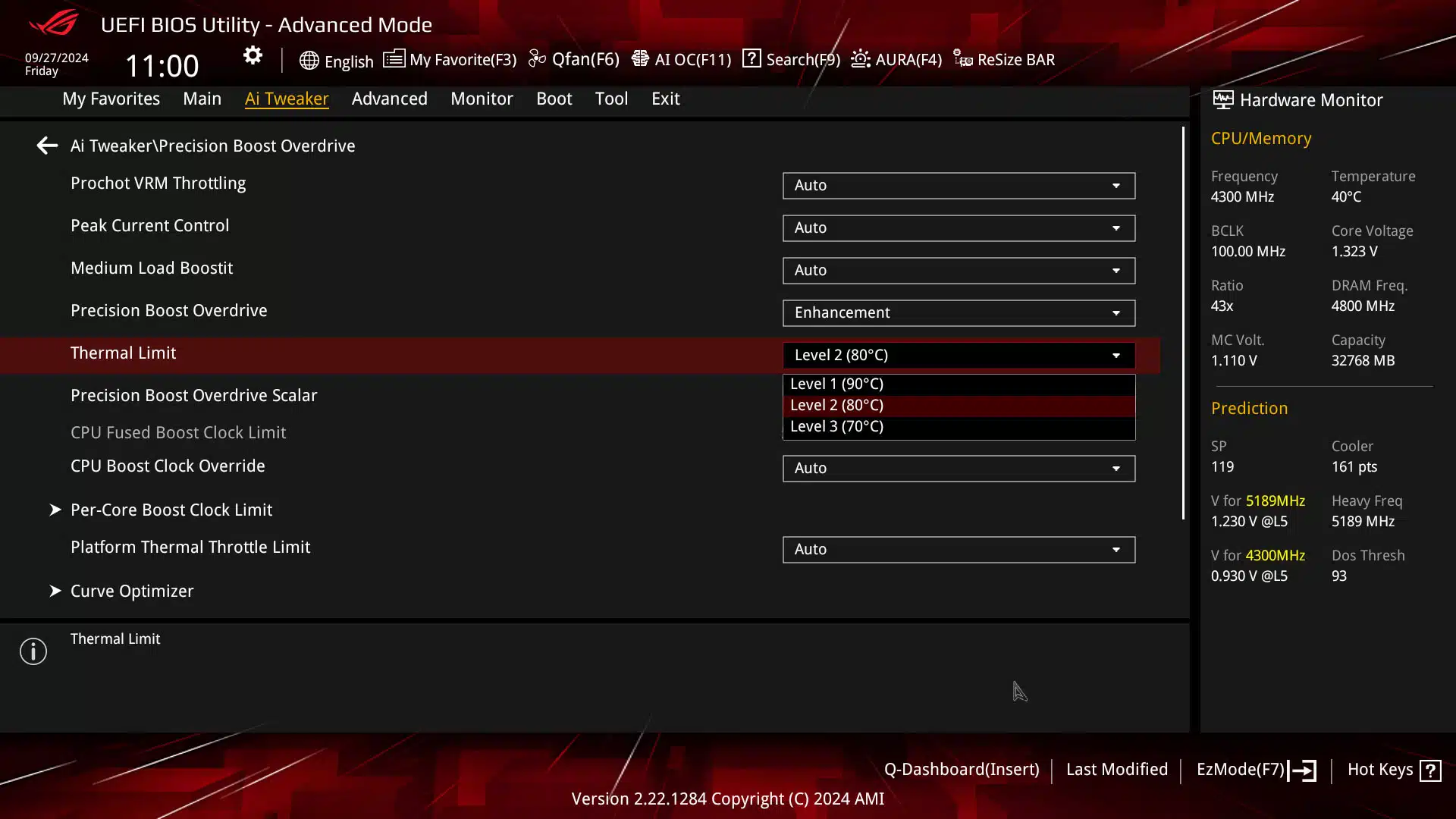Select the Thermal Limit setting label

point(123,353)
